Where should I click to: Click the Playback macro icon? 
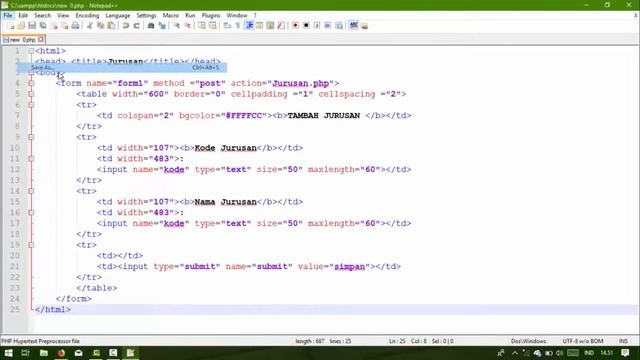click(x=317, y=26)
